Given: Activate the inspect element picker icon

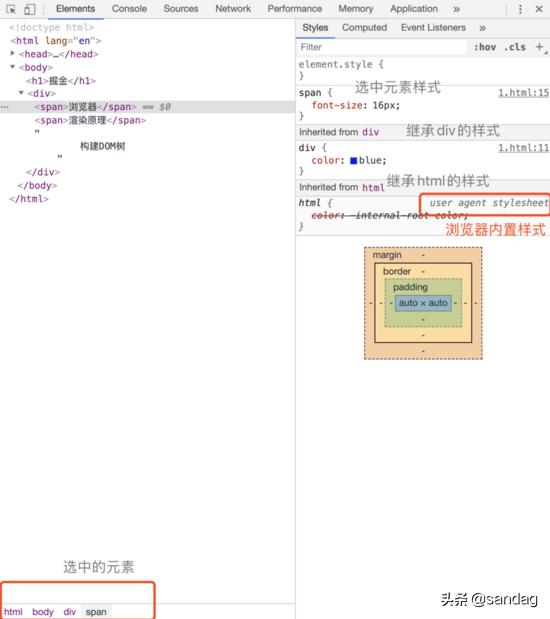Looking at the screenshot, I should tap(11, 9).
